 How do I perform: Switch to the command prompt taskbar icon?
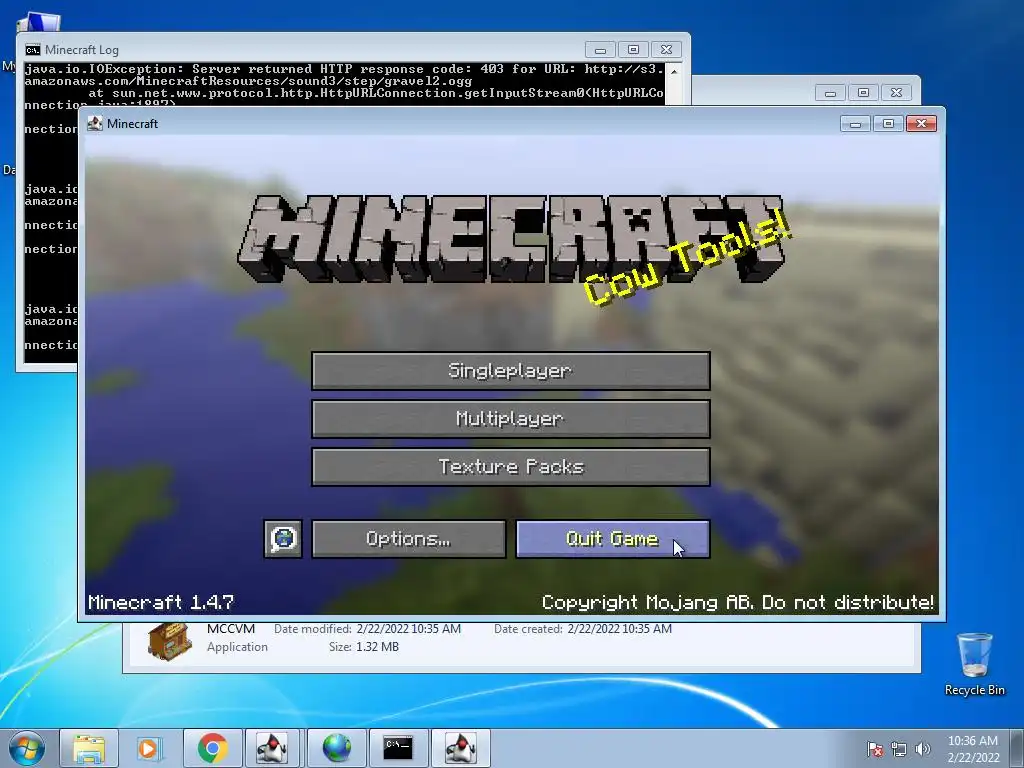pyautogui.click(x=398, y=748)
